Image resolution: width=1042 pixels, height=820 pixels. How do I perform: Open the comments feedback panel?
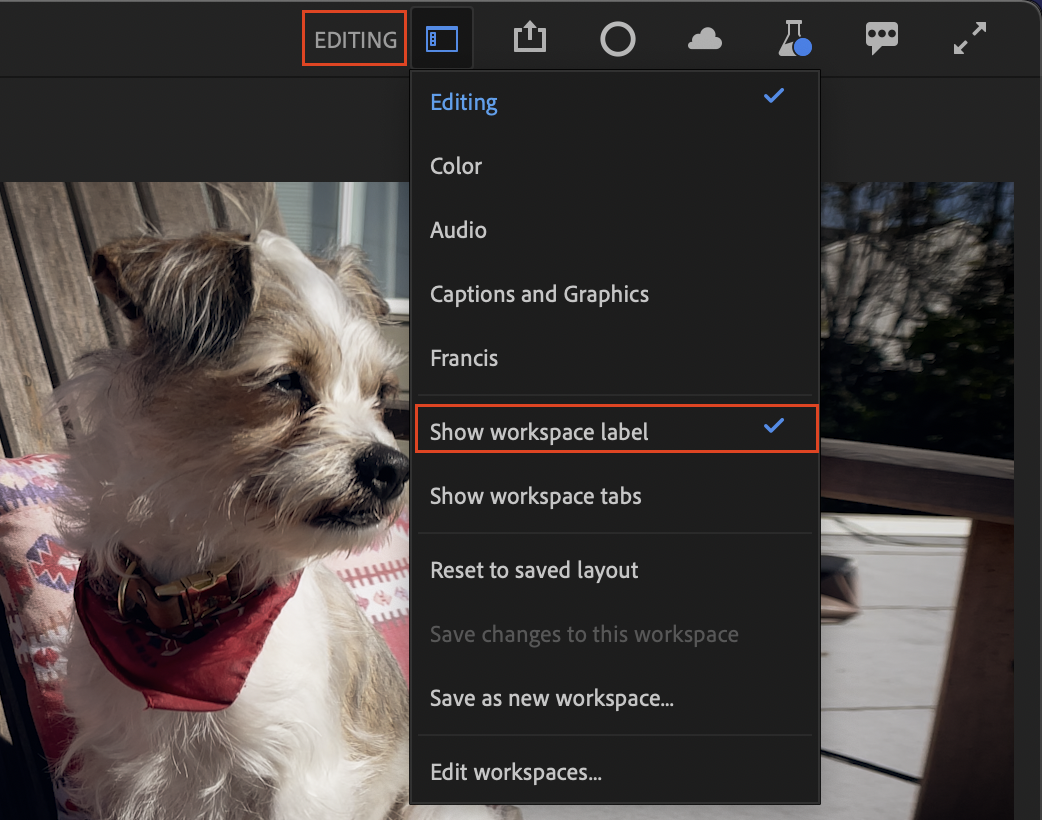[881, 38]
